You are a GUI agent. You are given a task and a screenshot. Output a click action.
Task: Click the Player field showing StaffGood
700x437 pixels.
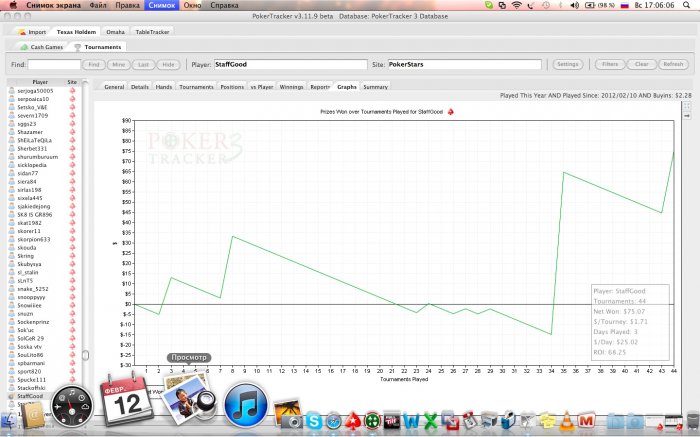291,64
